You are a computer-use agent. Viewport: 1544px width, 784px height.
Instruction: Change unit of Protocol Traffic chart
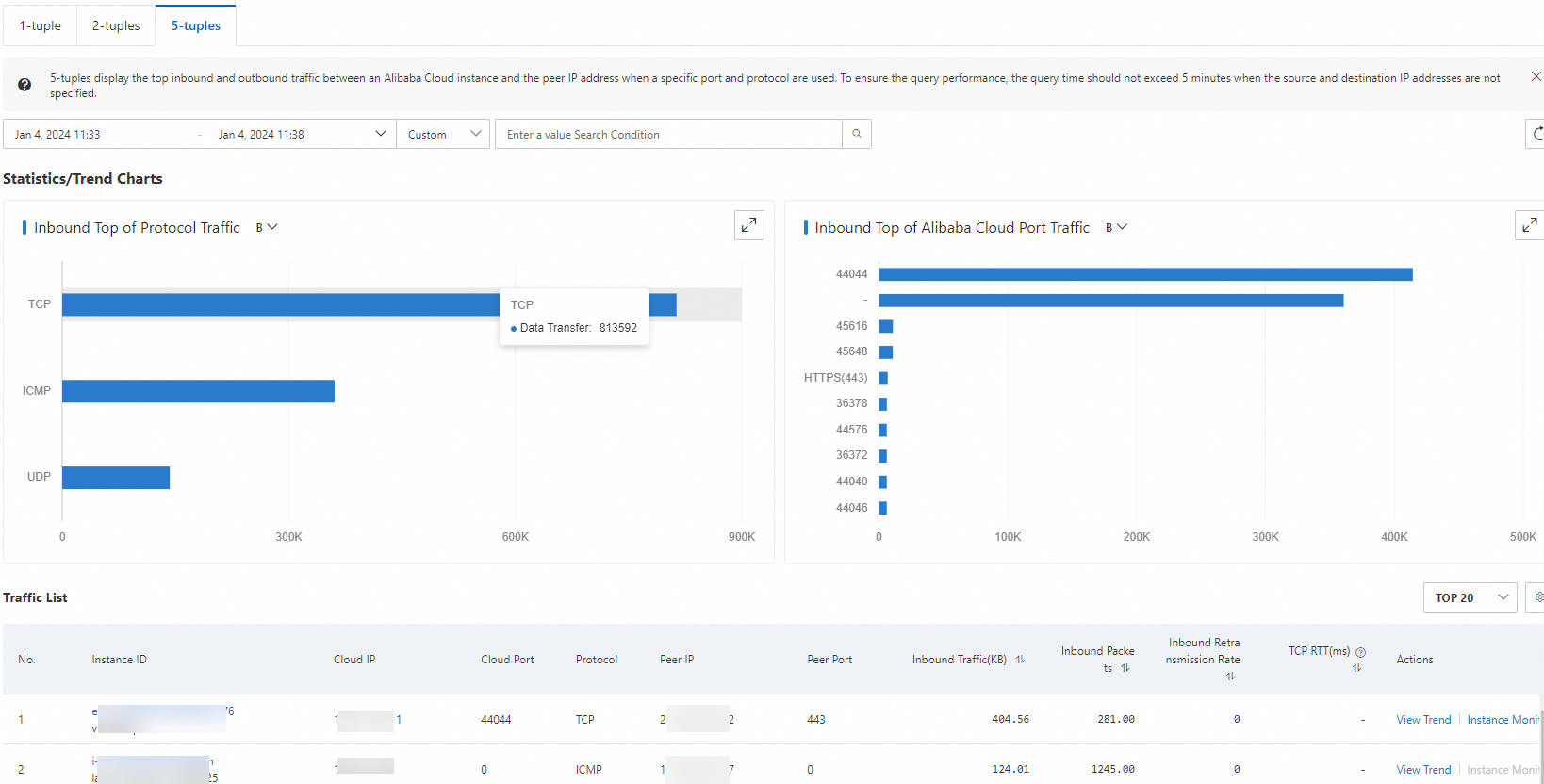267,227
